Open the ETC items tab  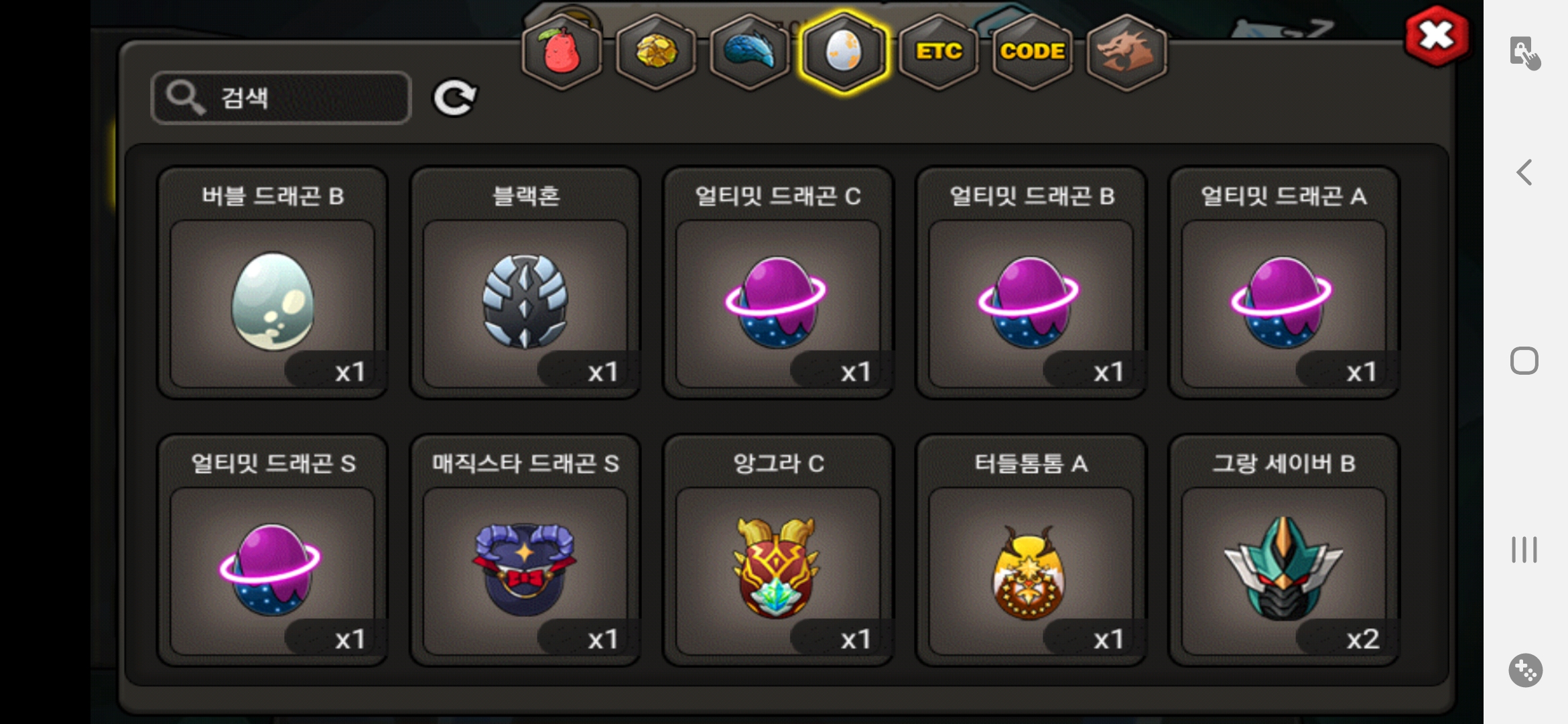pyautogui.click(x=939, y=52)
